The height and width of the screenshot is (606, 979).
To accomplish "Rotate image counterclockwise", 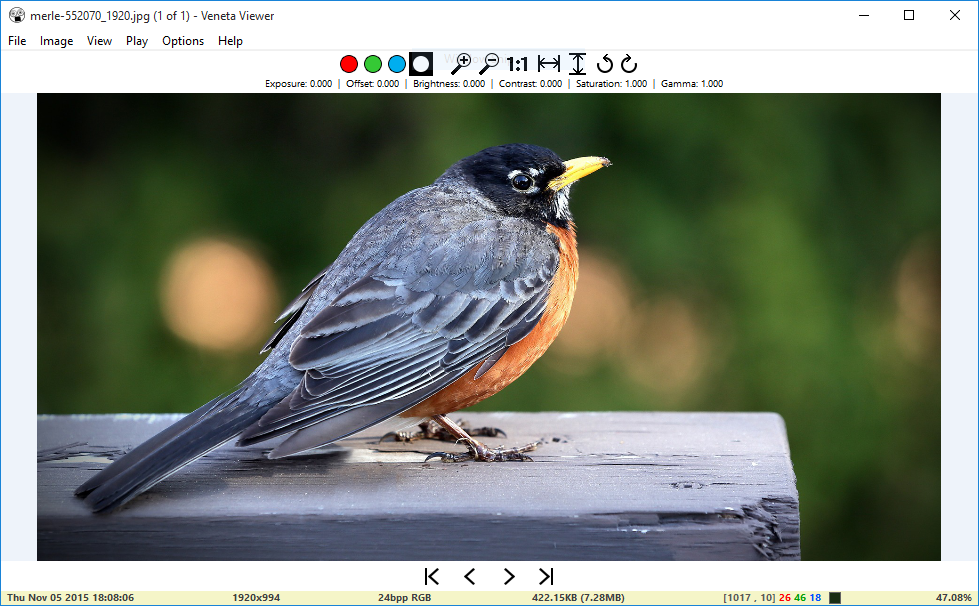I will (604, 64).
